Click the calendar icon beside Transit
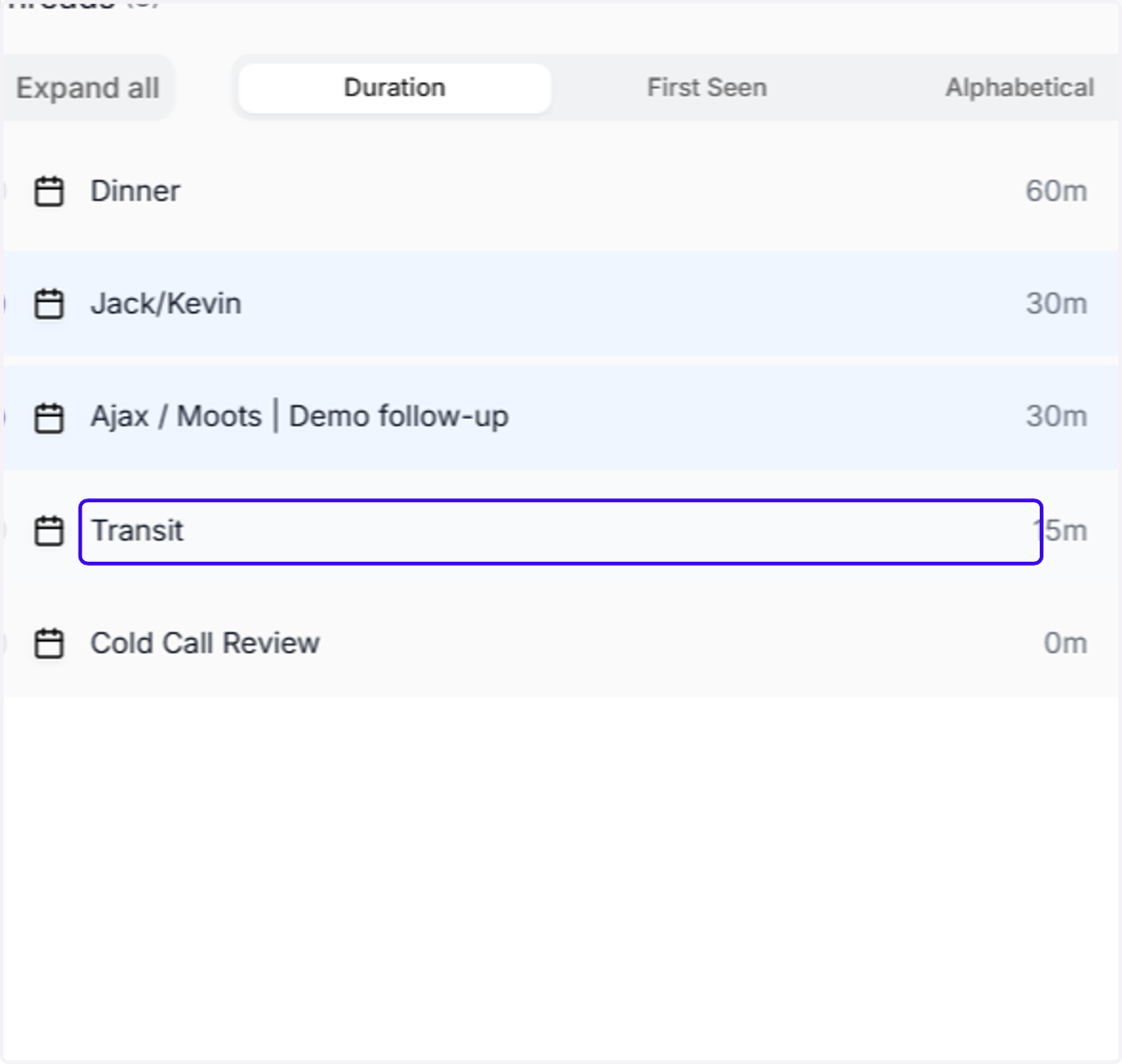The image size is (1122, 1064). coord(49,531)
